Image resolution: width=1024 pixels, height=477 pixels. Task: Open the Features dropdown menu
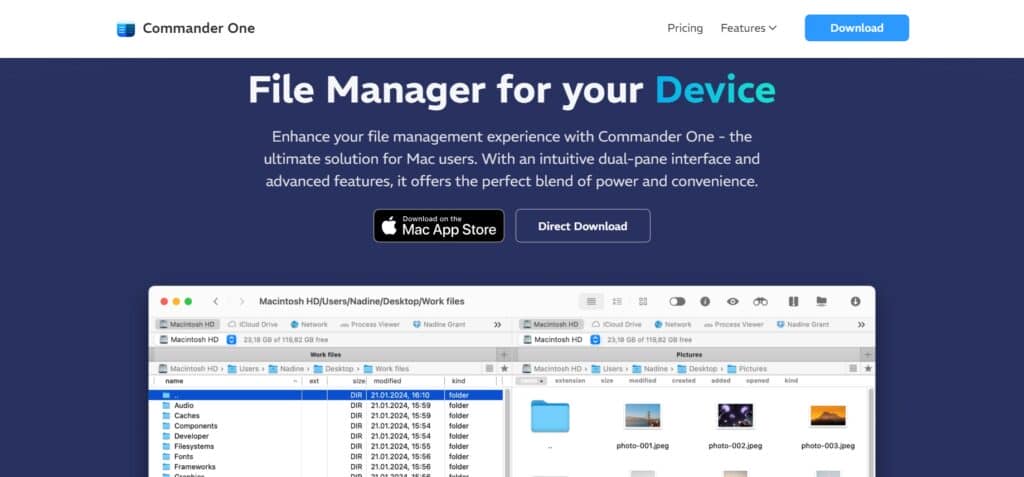(748, 28)
